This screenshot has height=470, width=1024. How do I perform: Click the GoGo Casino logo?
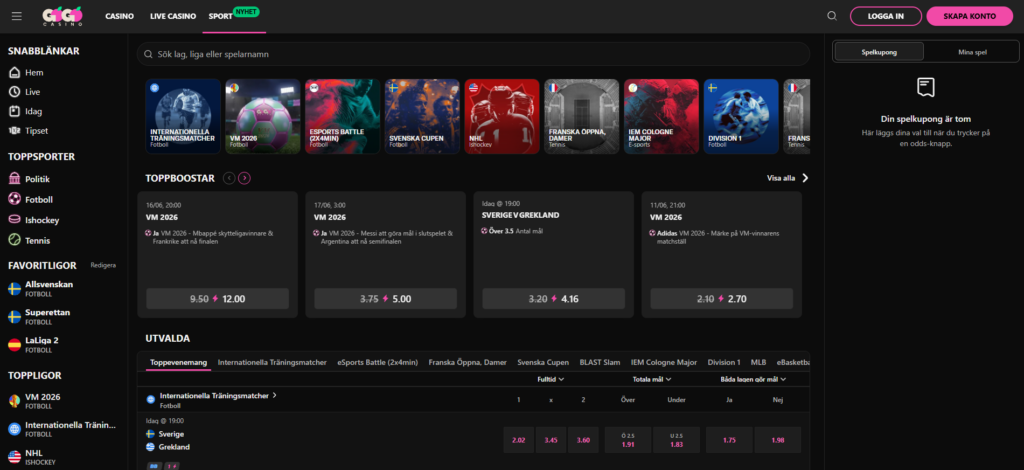coord(63,16)
